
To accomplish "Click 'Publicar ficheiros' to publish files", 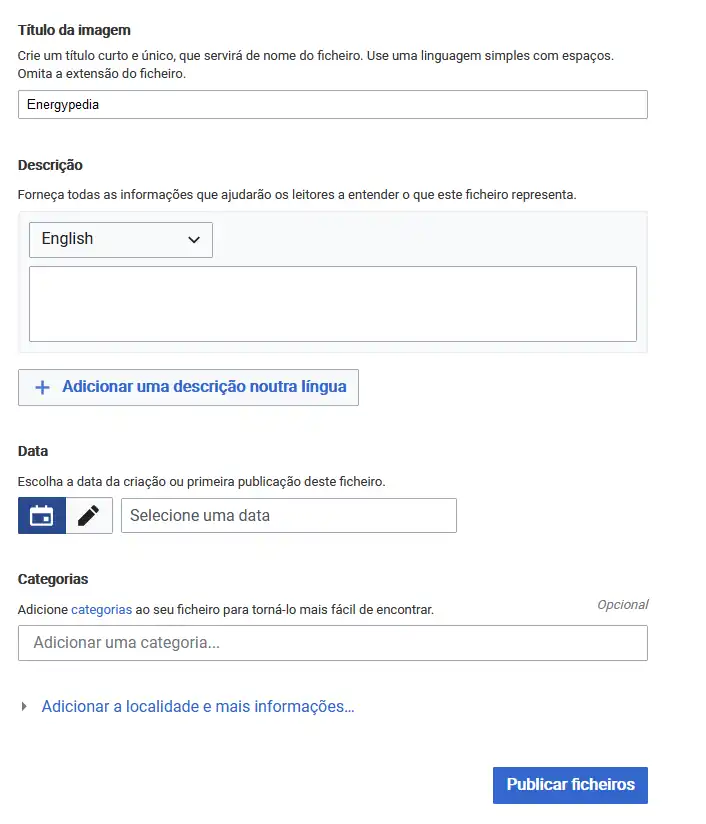I will pos(569,785).
